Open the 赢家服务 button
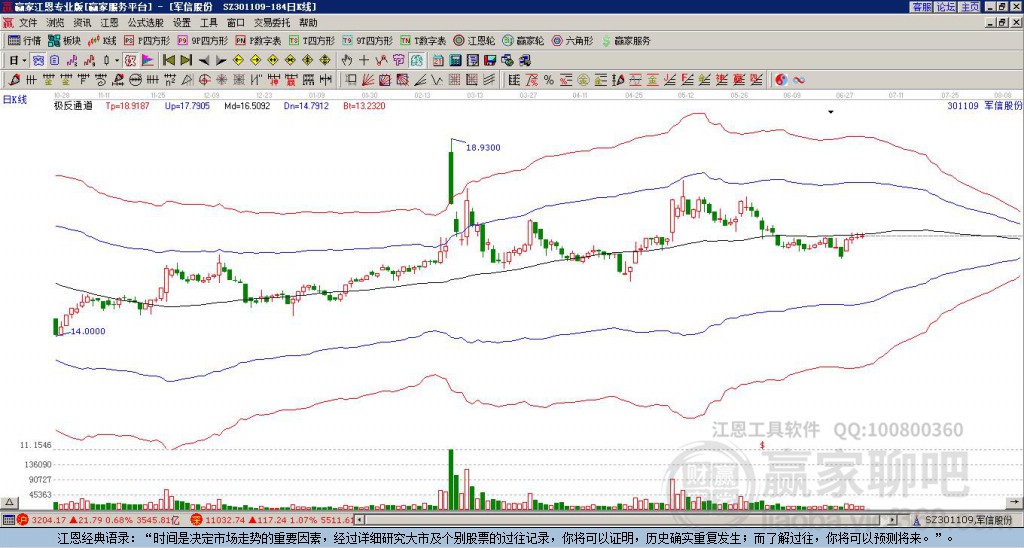The height and width of the screenshot is (548, 1024). click(x=626, y=40)
